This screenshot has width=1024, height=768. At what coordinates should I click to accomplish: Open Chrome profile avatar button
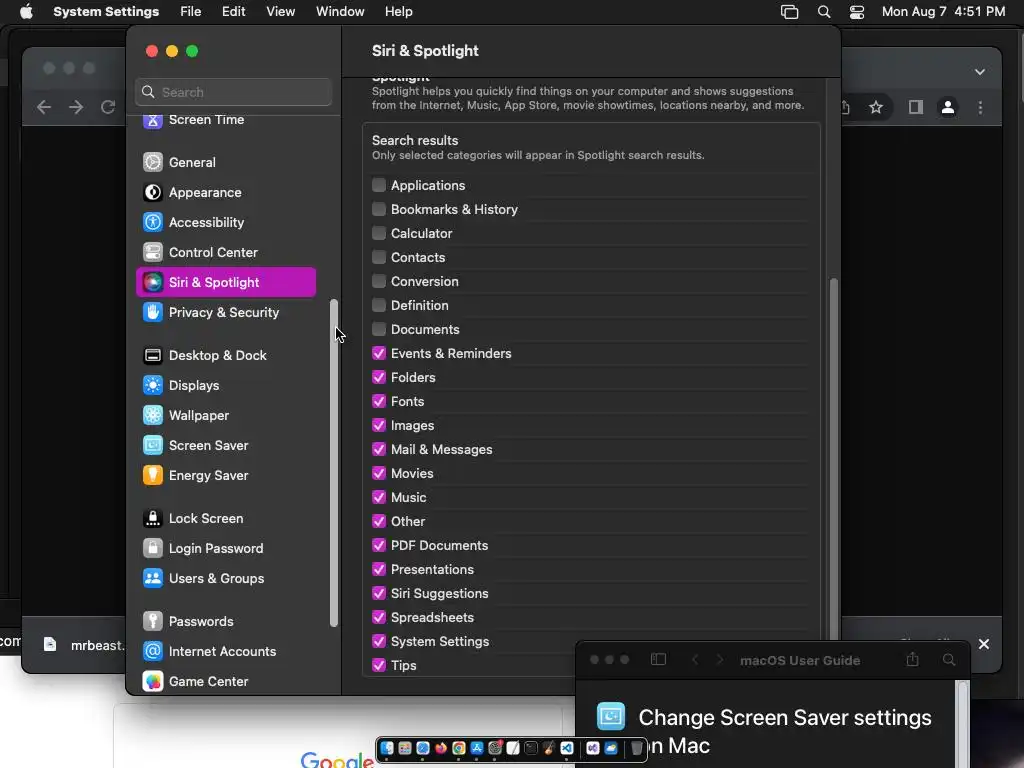click(x=948, y=107)
